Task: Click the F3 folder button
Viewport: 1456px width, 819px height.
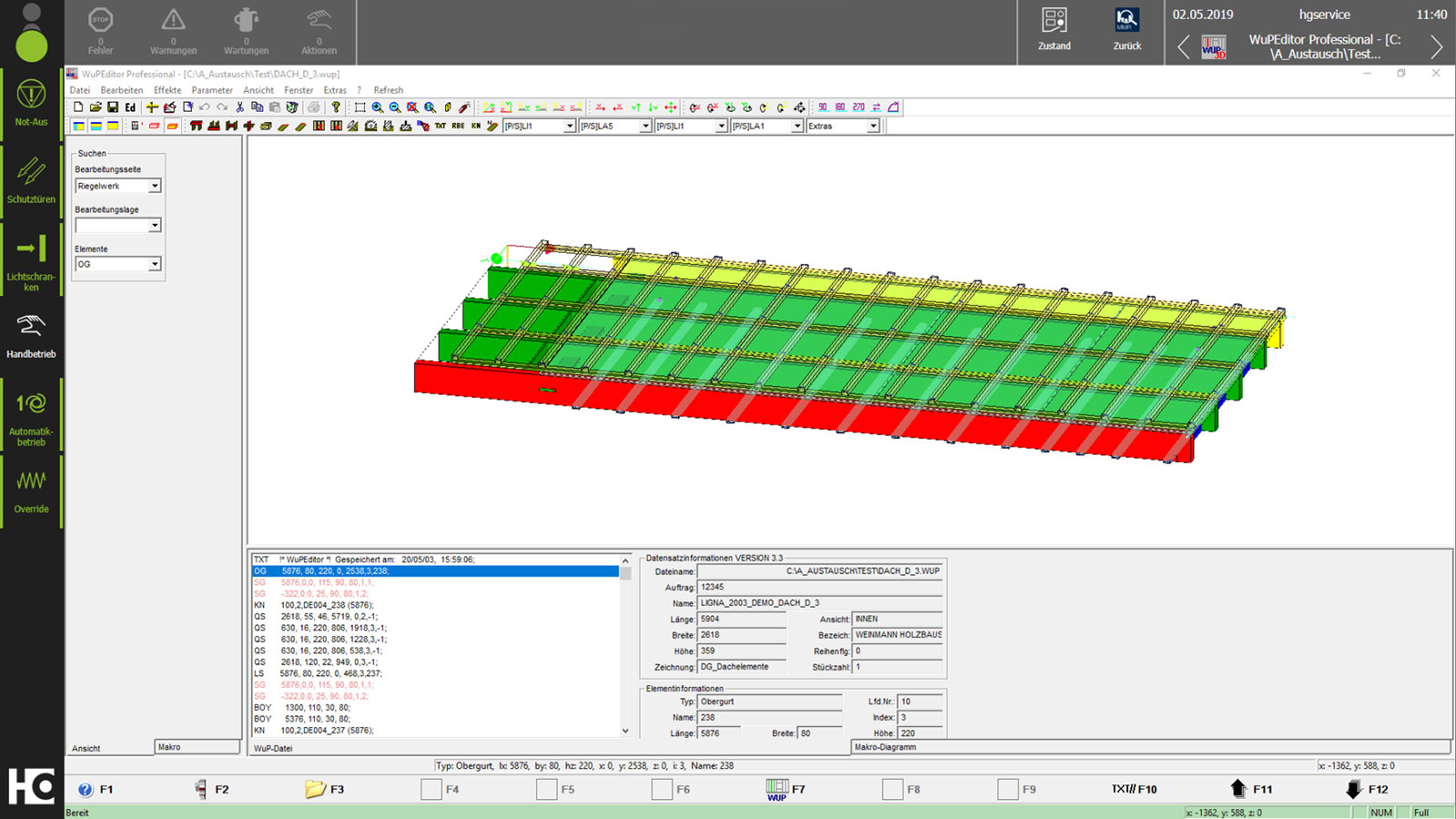Action: [326, 789]
